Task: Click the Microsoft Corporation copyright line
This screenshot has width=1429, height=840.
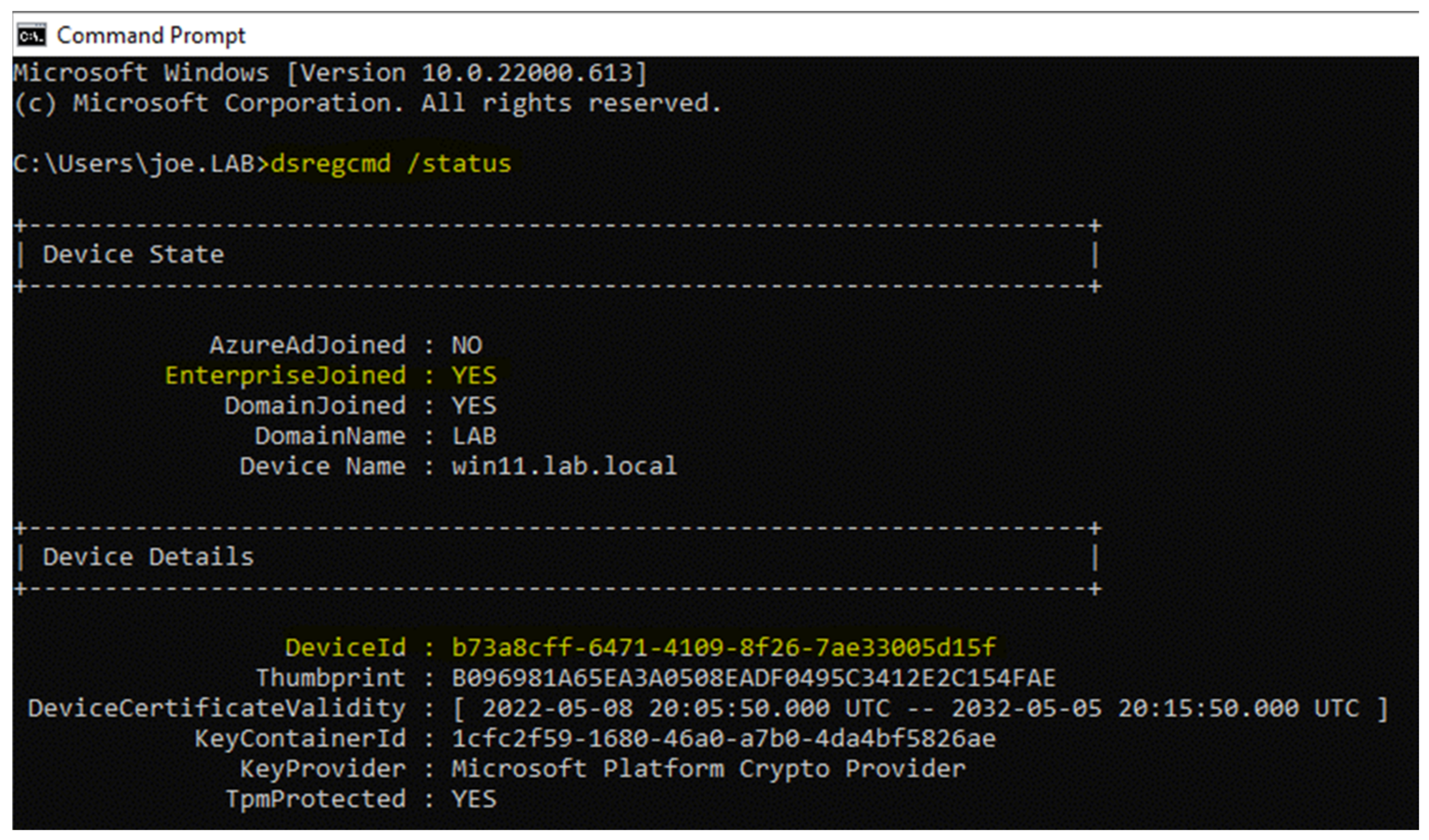Action: [368, 104]
